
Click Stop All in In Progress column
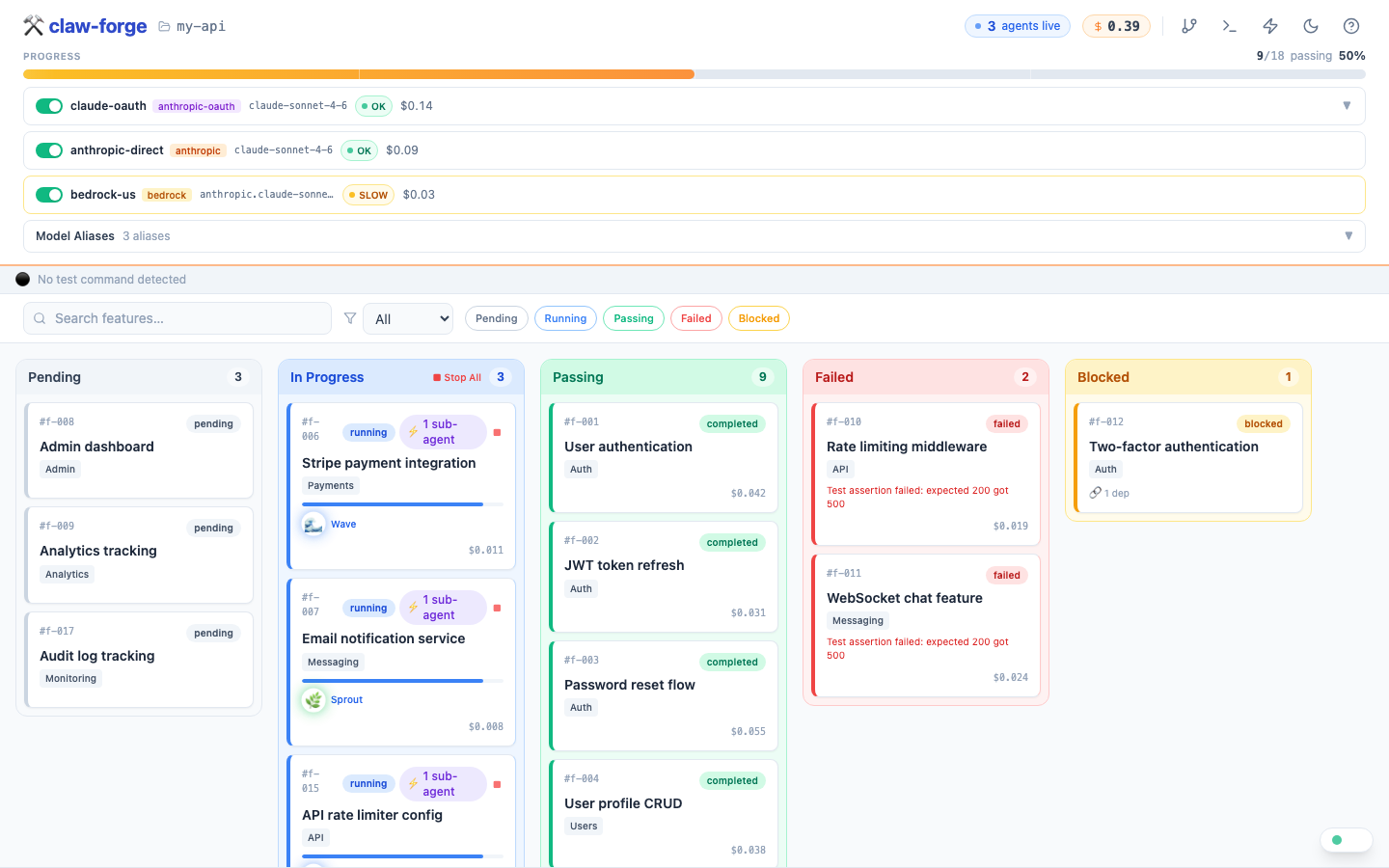pos(457,377)
